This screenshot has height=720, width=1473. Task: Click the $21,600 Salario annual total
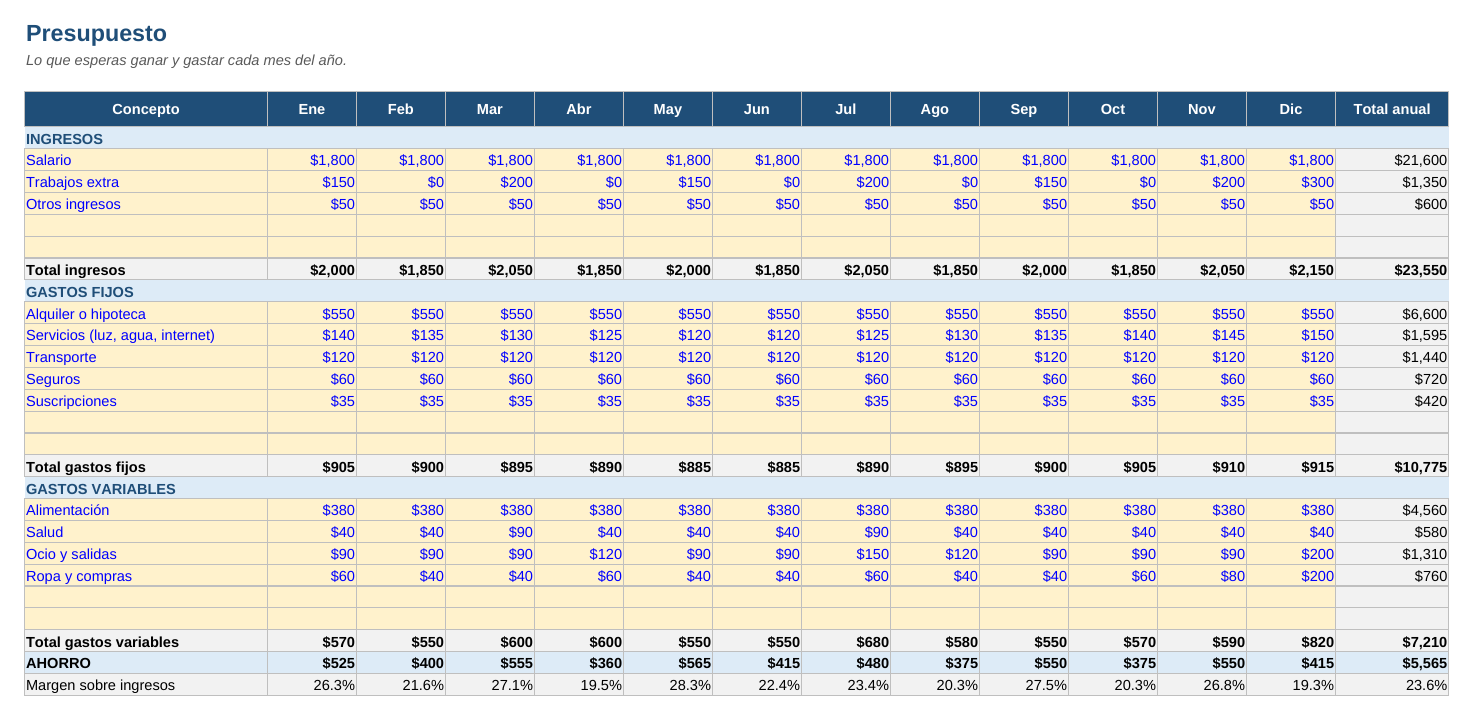pos(1392,160)
